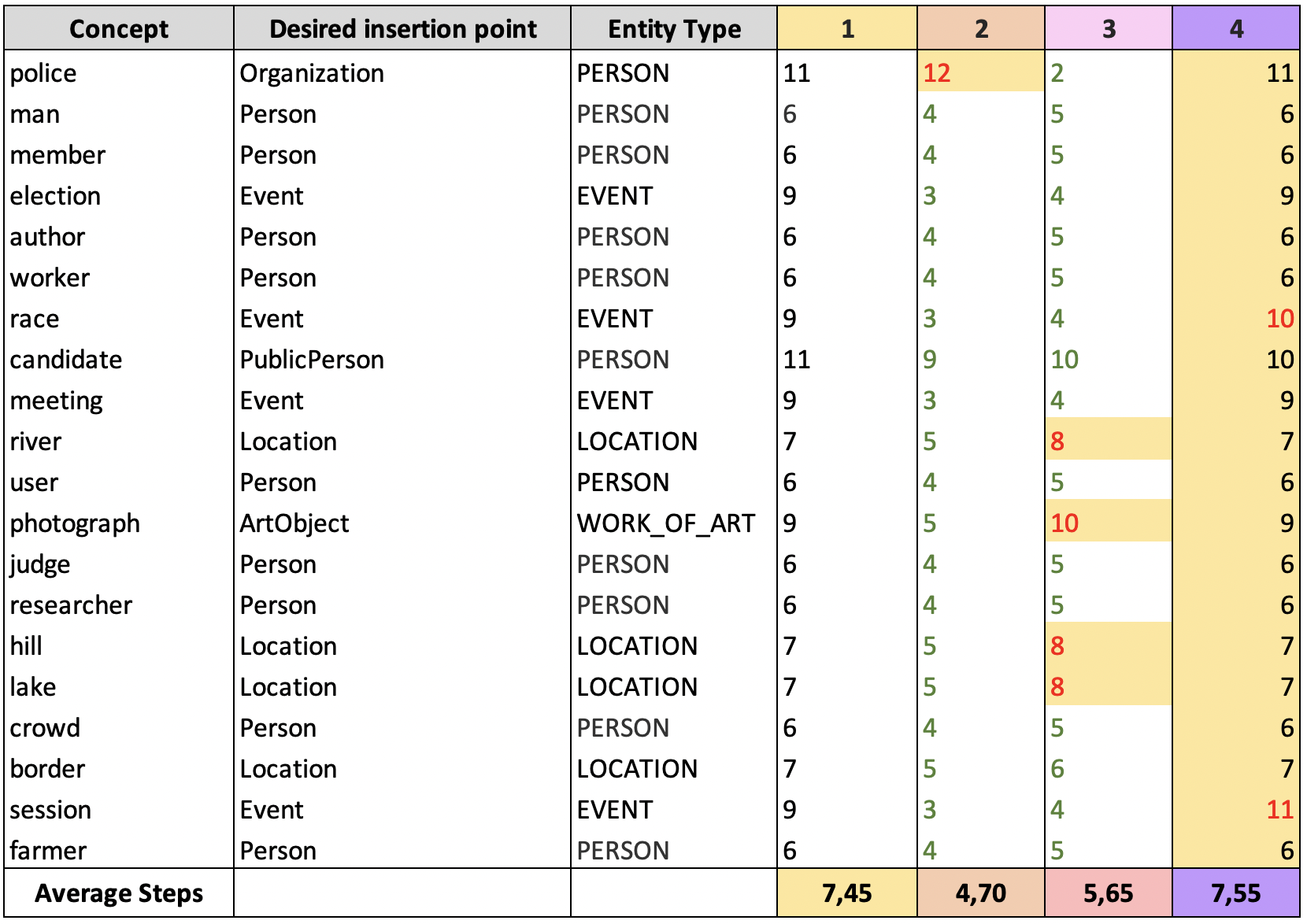Screen dimensions: 1307x924
Task: Click the purple column "4" header
Action: pyautogui.click(x=1236, y=29)
